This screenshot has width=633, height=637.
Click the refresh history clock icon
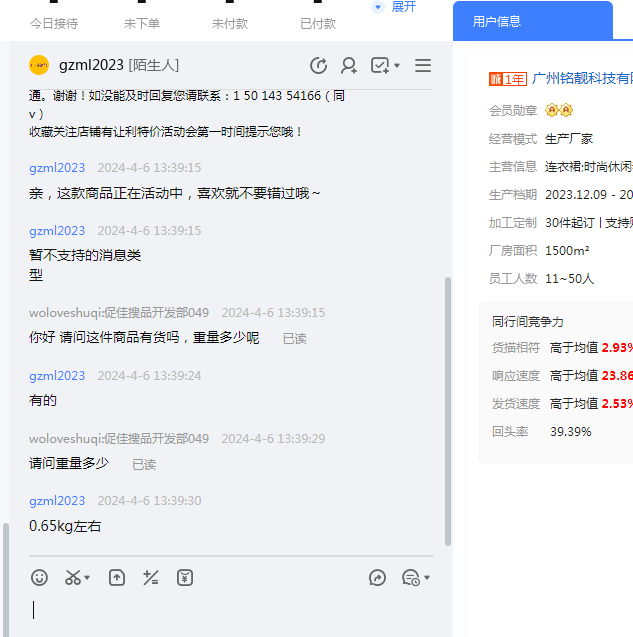(x=319, y=65)
